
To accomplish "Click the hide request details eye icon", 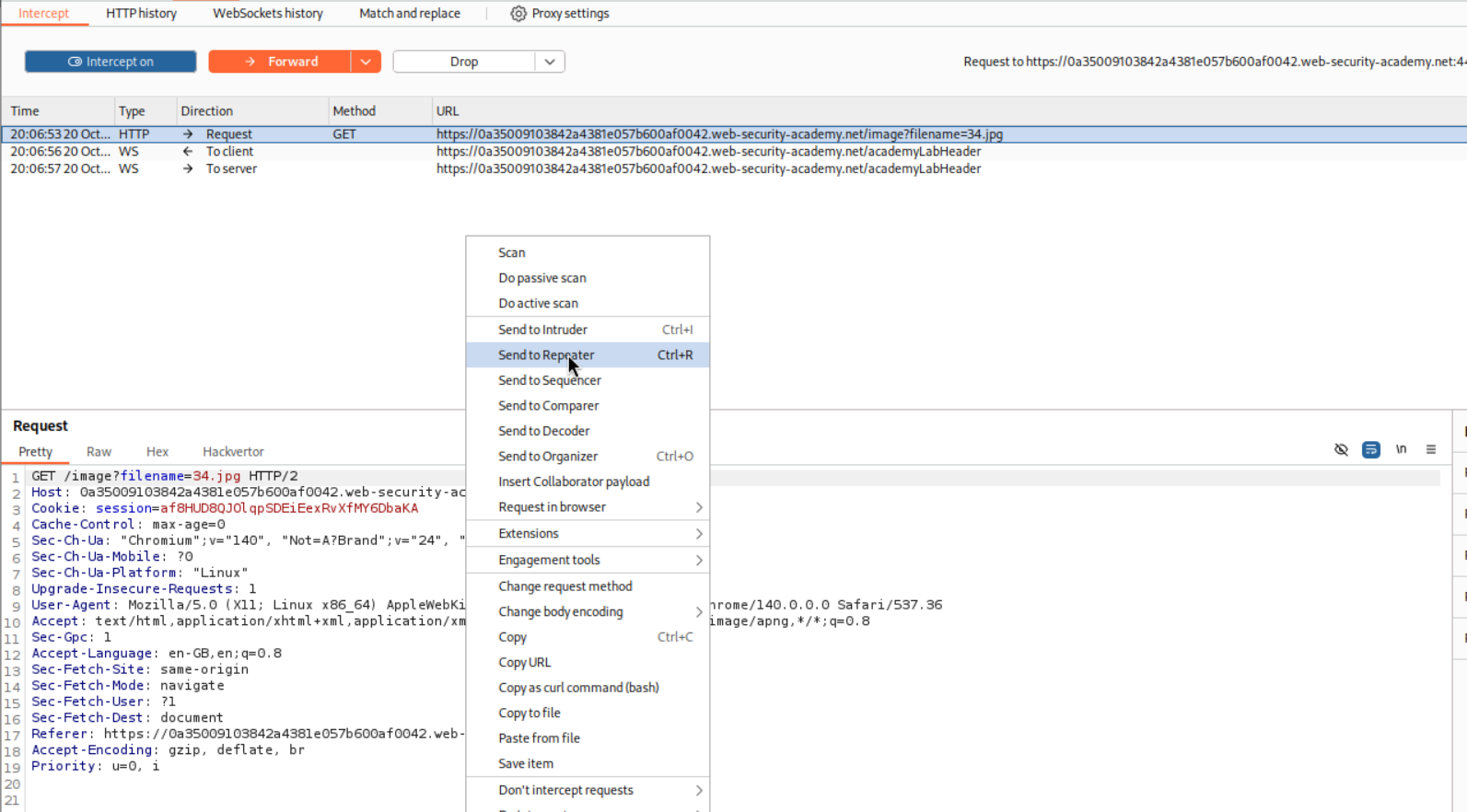I will (1341, 449).
